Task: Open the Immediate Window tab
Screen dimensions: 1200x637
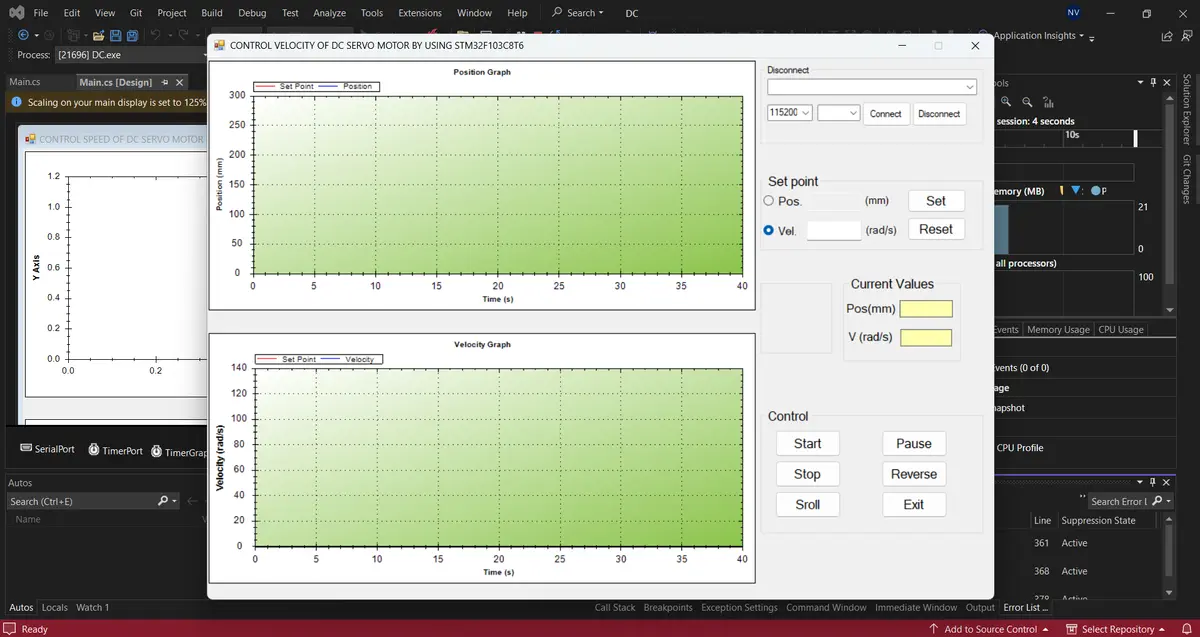Action: (x=915, y=607)
